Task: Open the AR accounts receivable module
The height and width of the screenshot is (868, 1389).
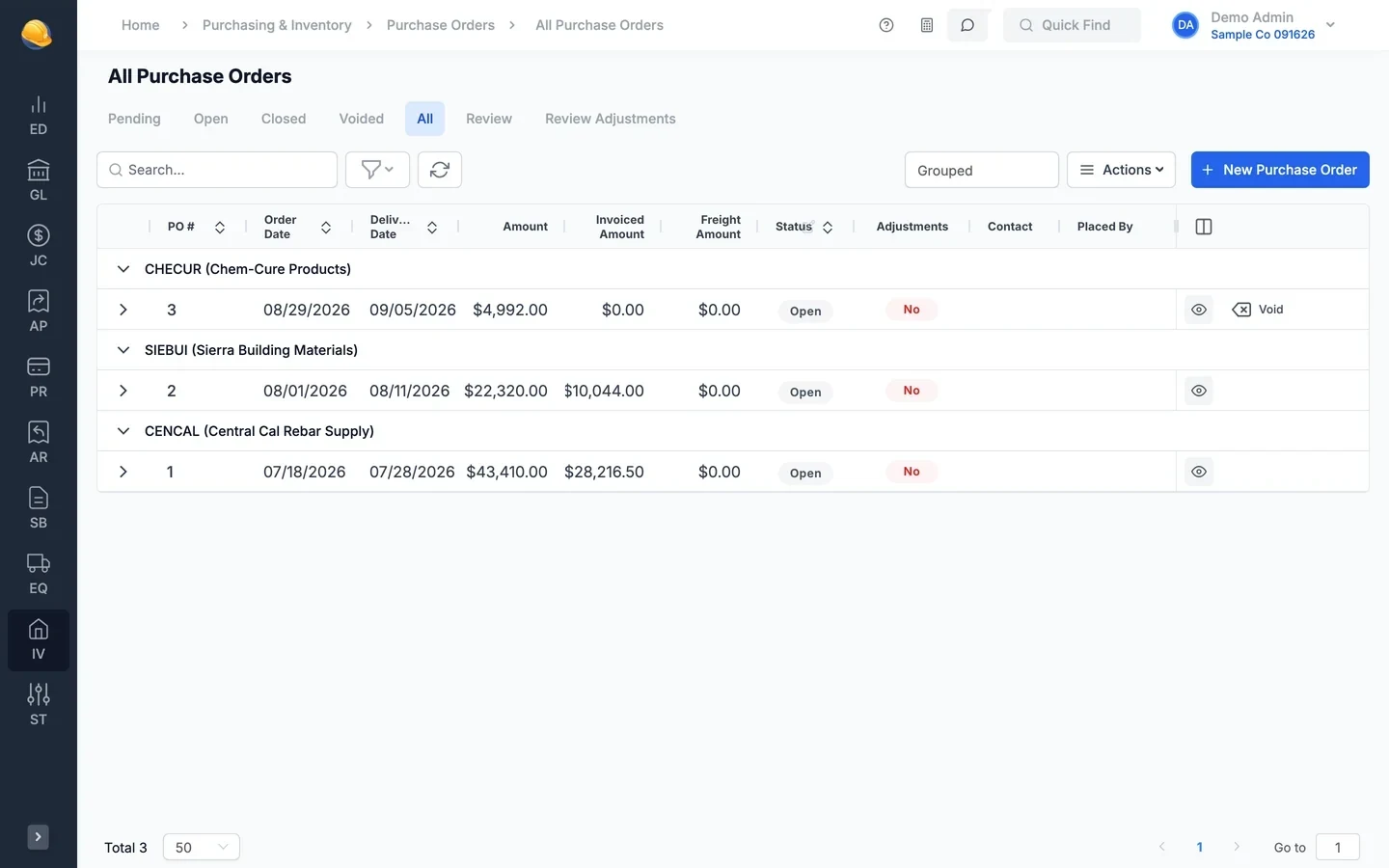Action: [39, 444]
